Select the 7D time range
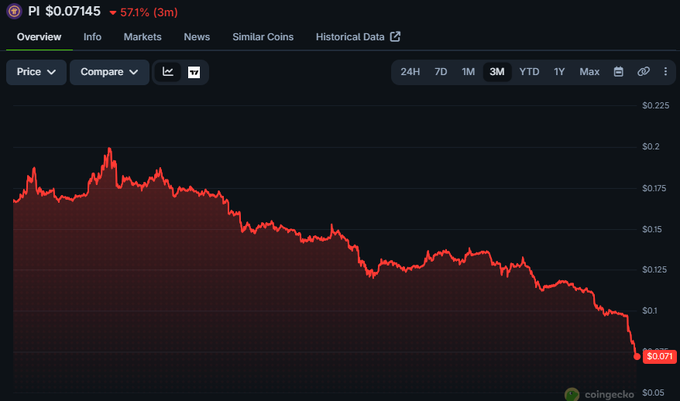 [x=441, y=72]
